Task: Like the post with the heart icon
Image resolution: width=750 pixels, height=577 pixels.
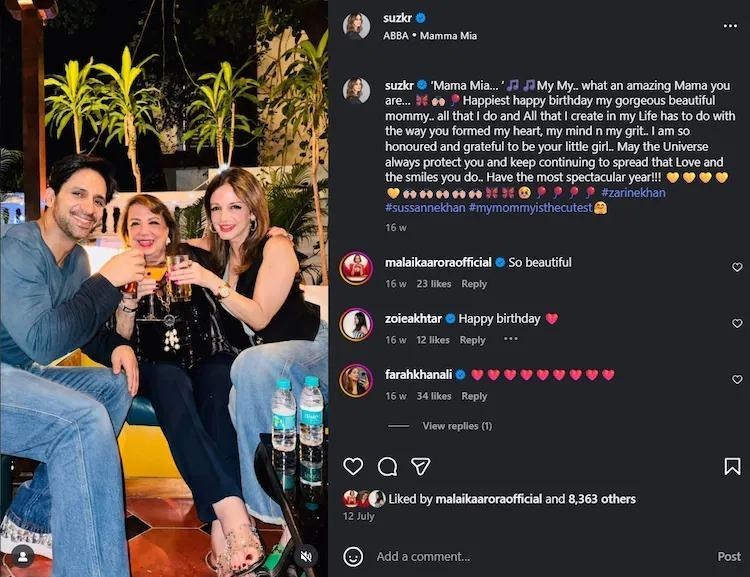Action: tap(353, 466)
